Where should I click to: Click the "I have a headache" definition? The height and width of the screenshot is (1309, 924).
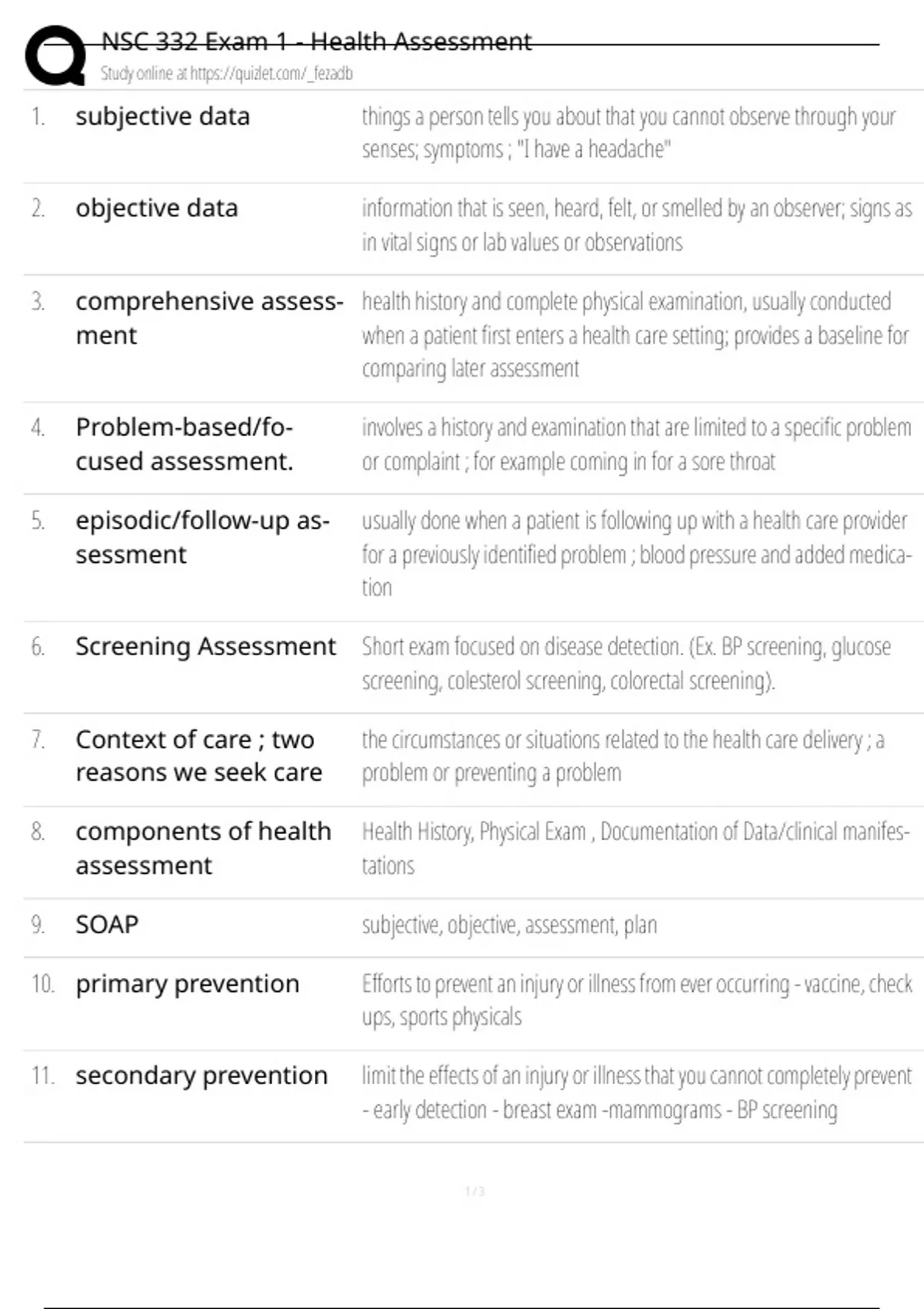[x=628, y=132]
